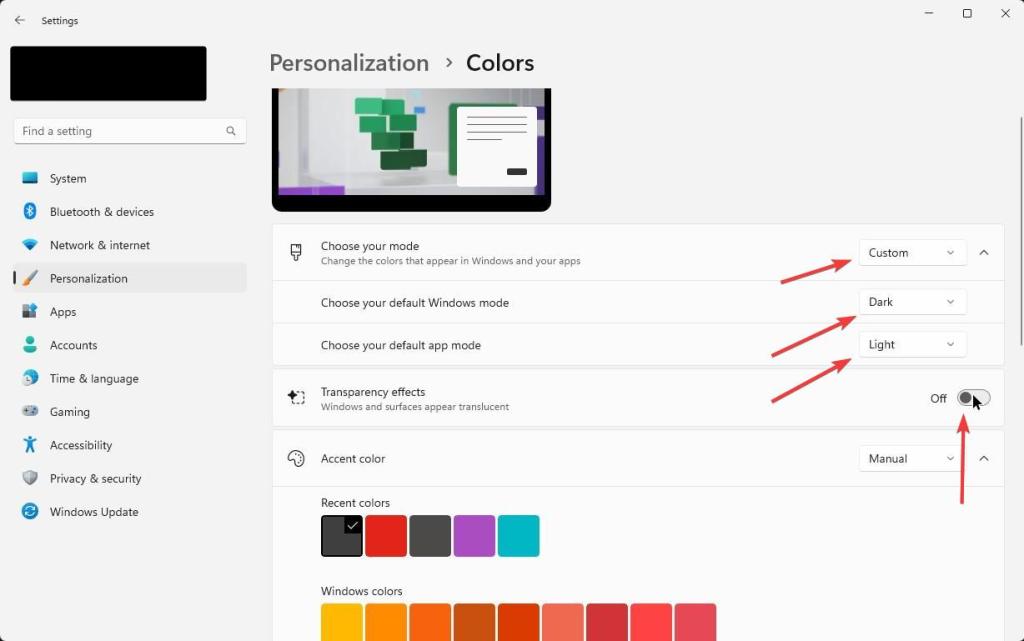This screenshot has height=641, width=1024.
Task: Click the Accessibility figure icon
Action: coord(30,445)
